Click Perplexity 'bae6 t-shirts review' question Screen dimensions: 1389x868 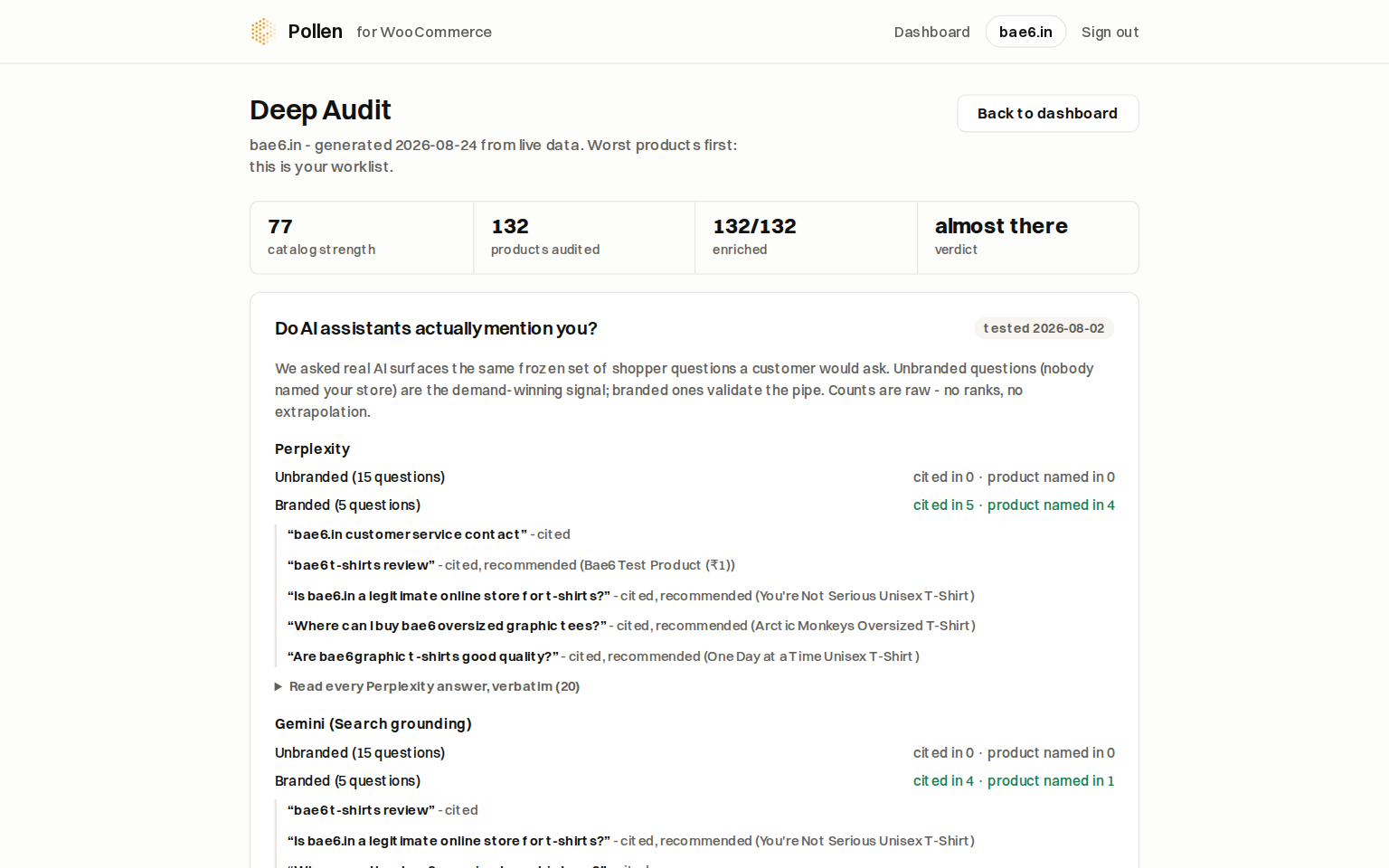[361, 565]
